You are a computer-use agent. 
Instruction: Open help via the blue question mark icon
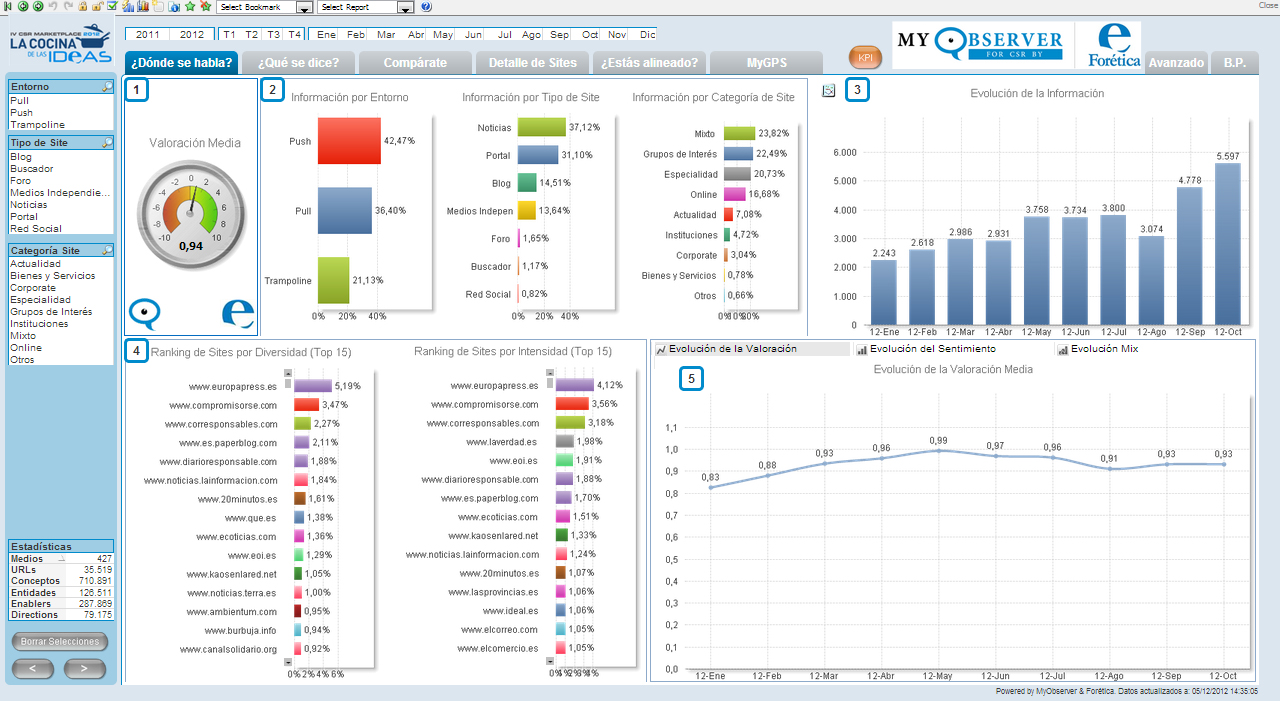[x=426, y=6]
